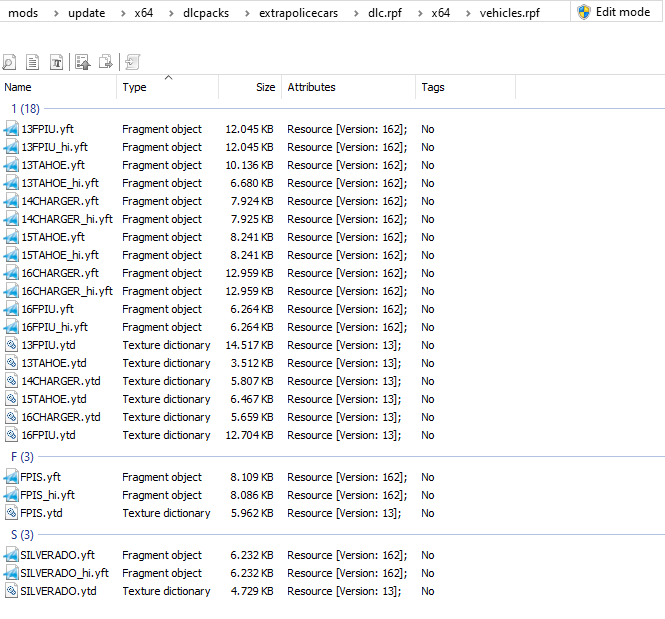Expand the chevron after extrapolicecars in breadcrumb

point(356,14)
